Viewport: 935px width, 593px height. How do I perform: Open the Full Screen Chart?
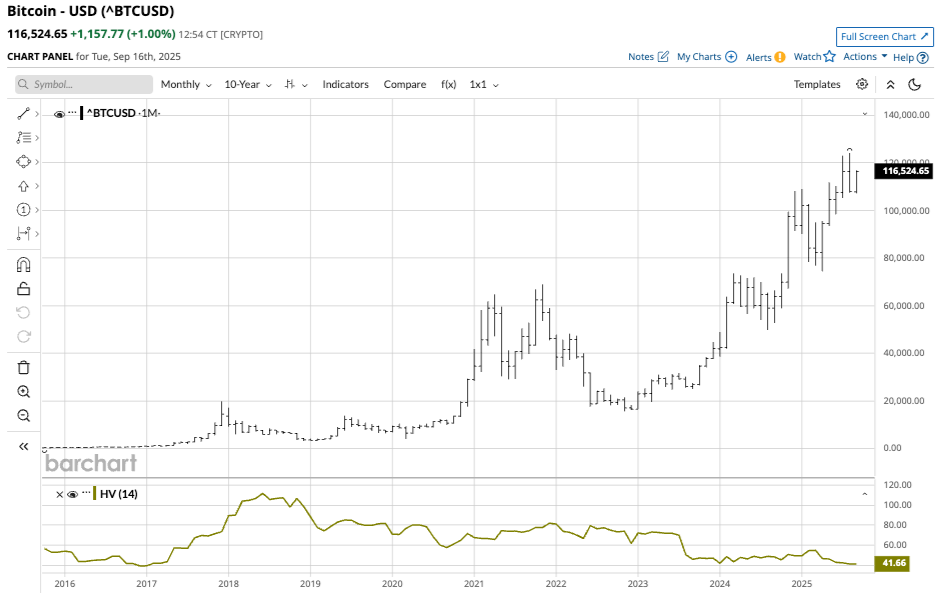[x=884, y=36]
